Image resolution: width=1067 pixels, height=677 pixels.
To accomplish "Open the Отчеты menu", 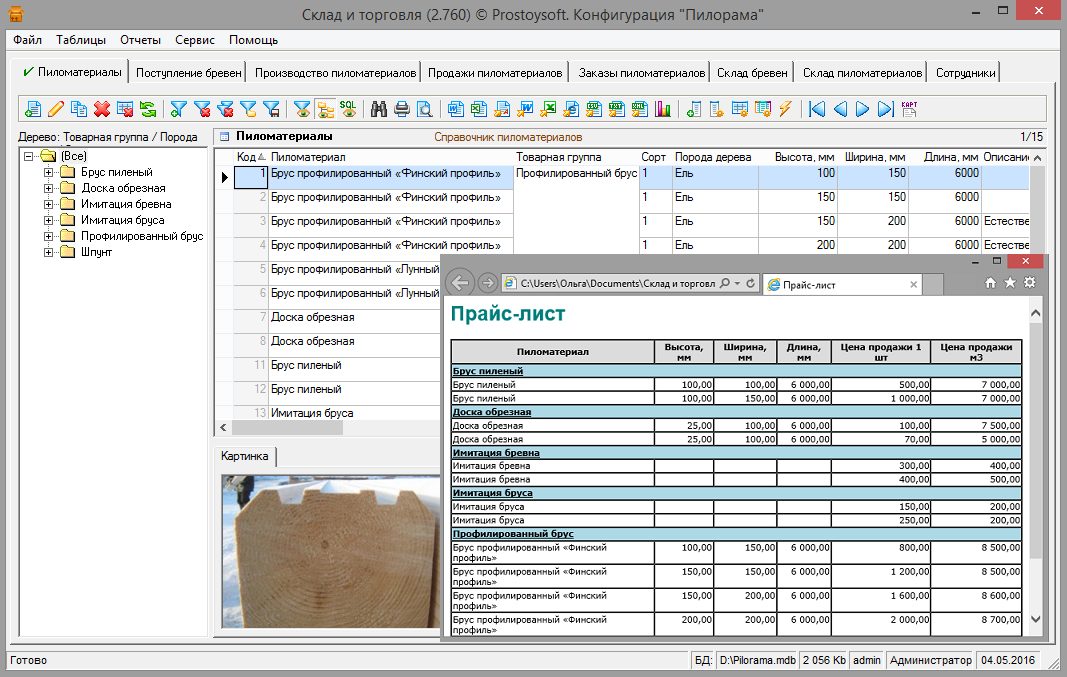I will click(140, 40).
